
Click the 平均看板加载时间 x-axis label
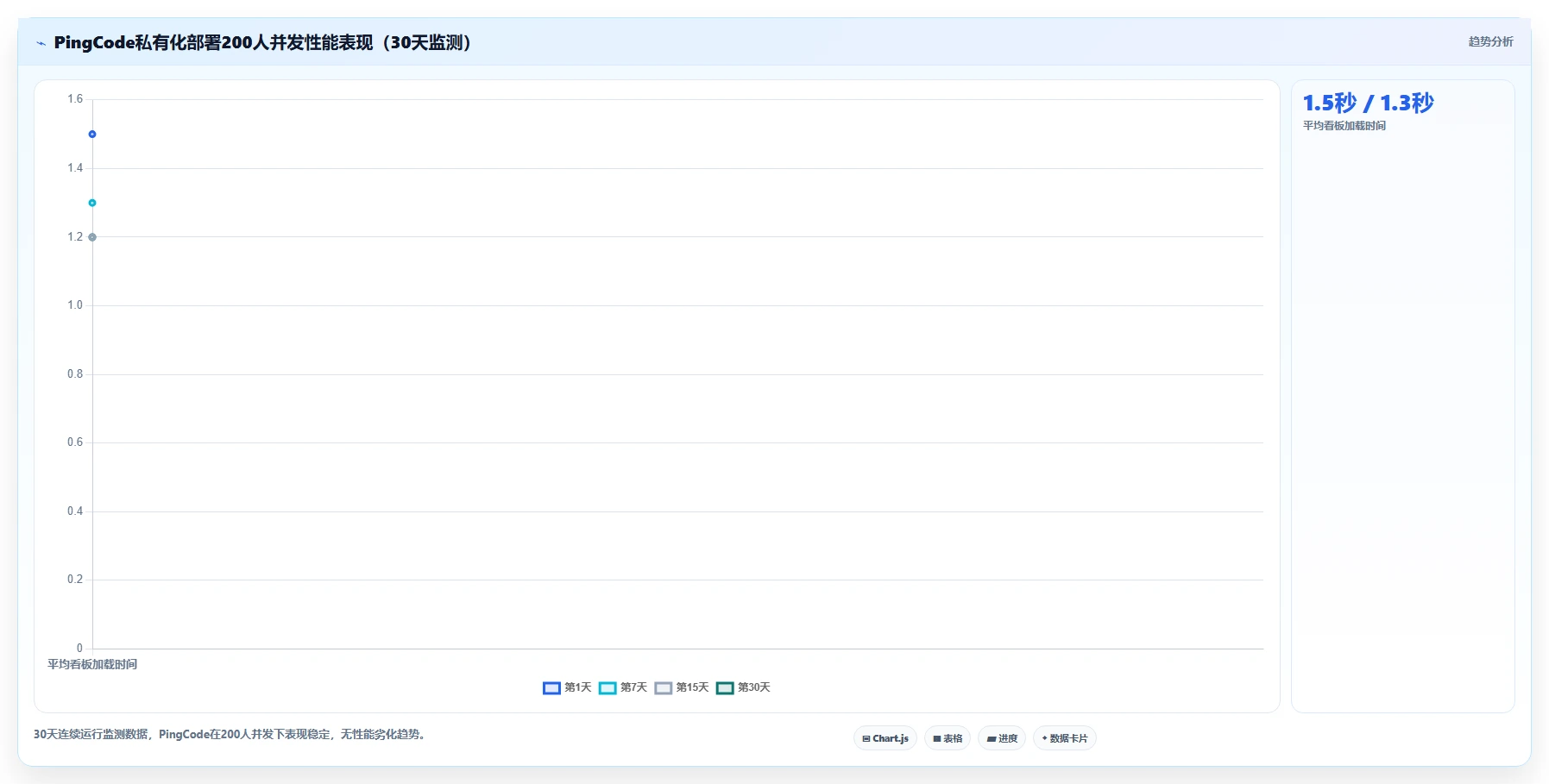(x=92, y=664)
